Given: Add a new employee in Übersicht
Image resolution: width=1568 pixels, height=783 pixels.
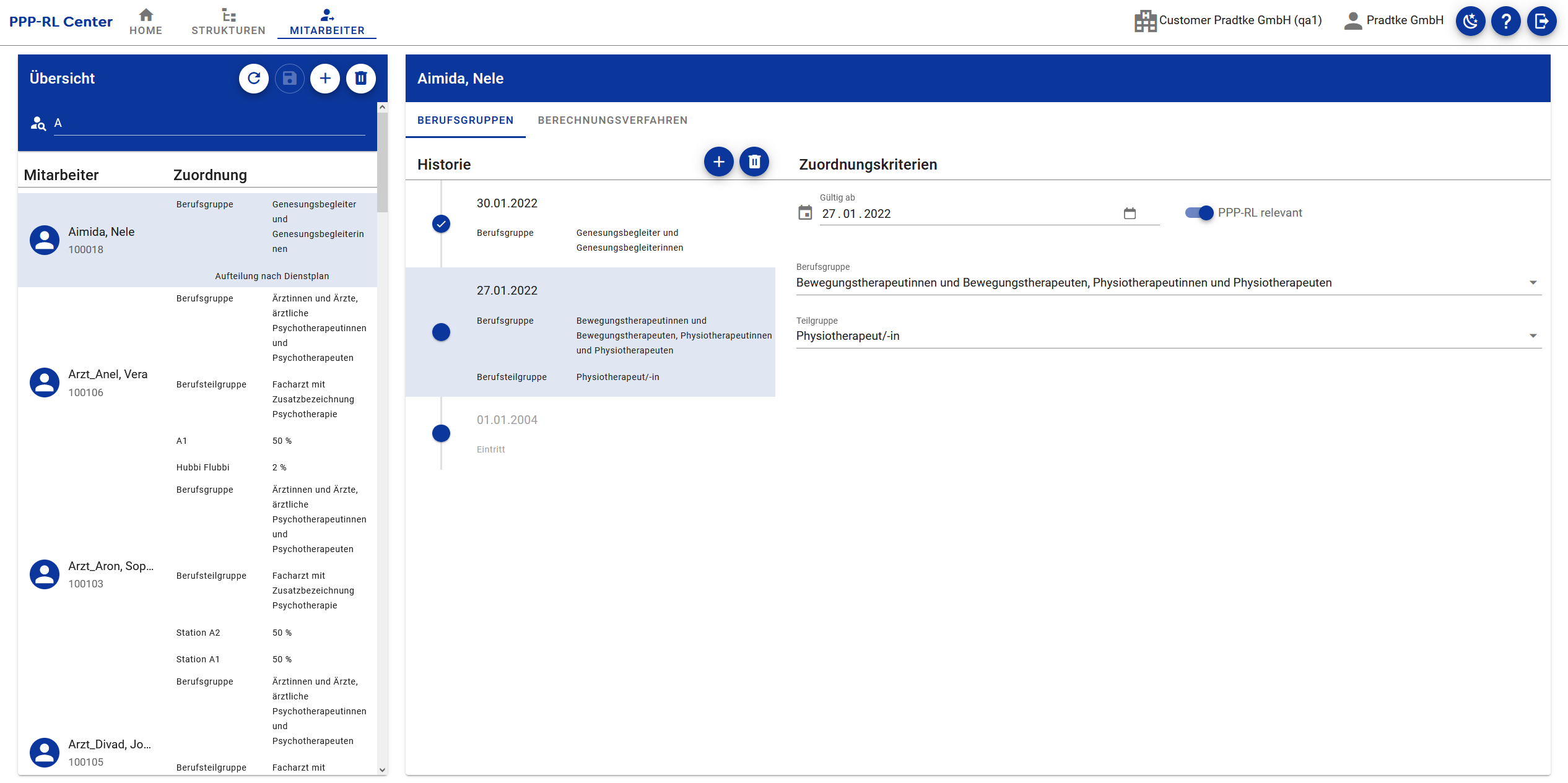Looking at the screenshot, I should click(325, 79).
